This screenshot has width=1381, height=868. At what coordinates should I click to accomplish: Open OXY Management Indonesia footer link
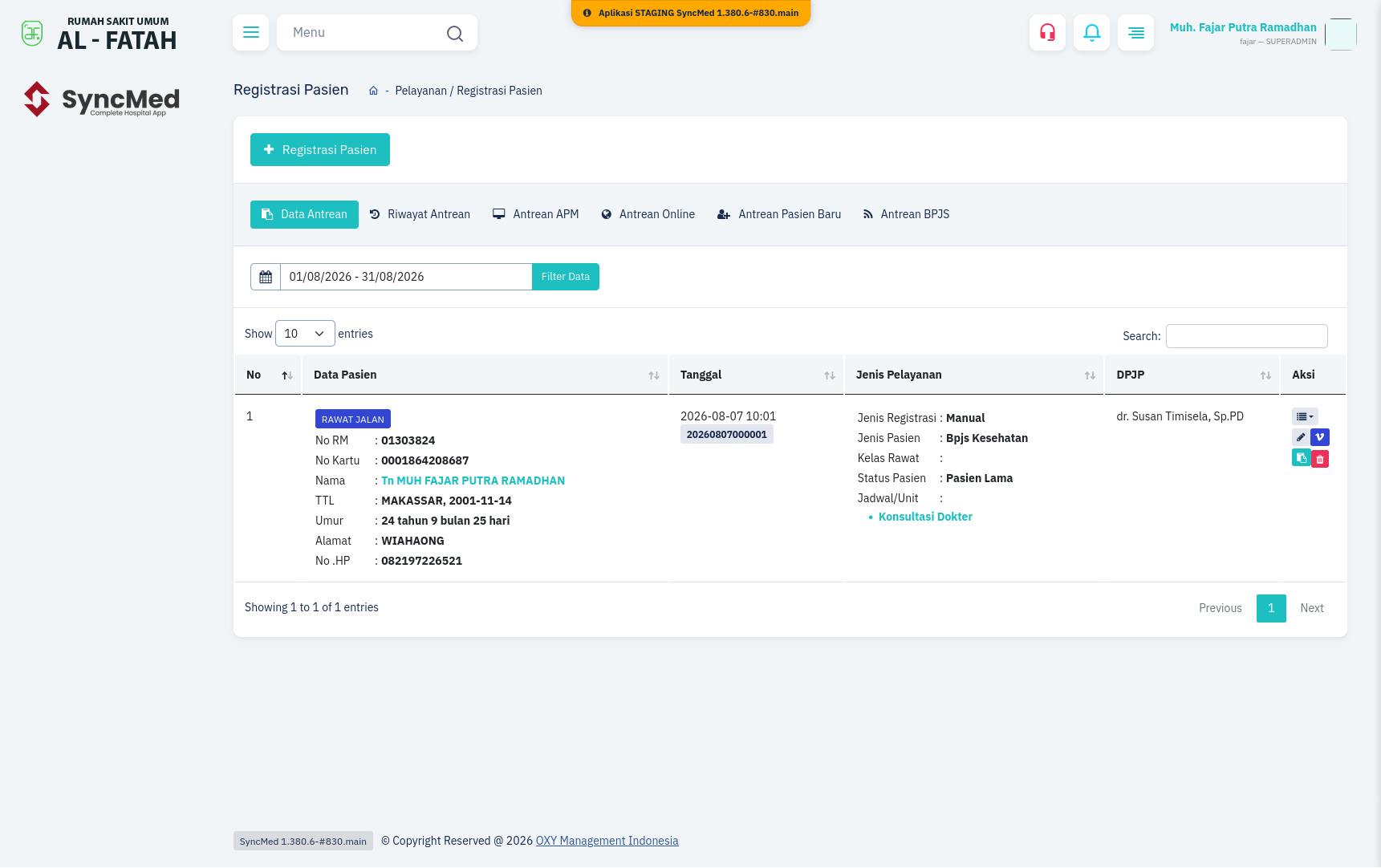[607, 841]
